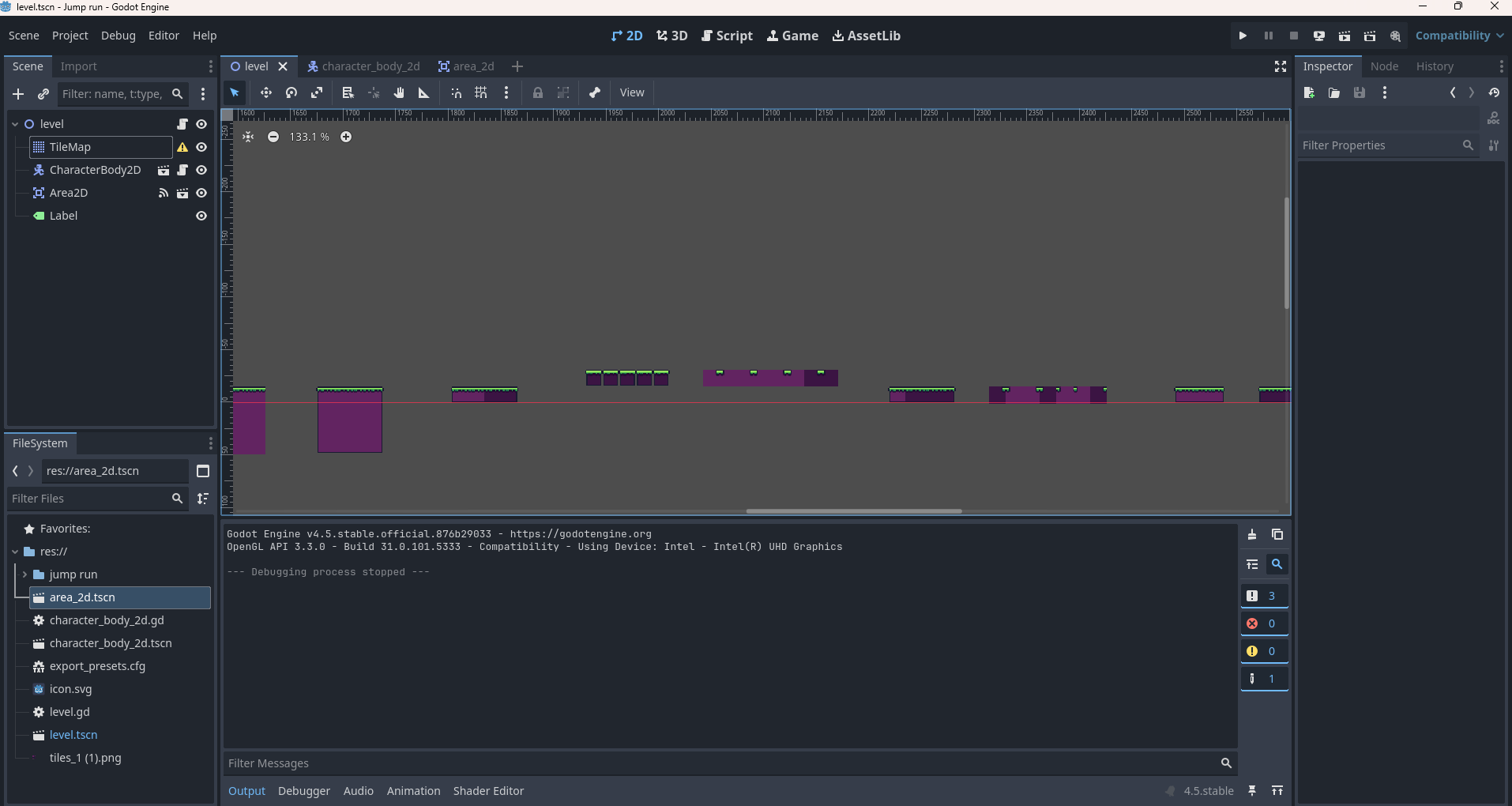
Task: Copy the output log contents
Action: pyautogui.click(x=1277, y=535)
